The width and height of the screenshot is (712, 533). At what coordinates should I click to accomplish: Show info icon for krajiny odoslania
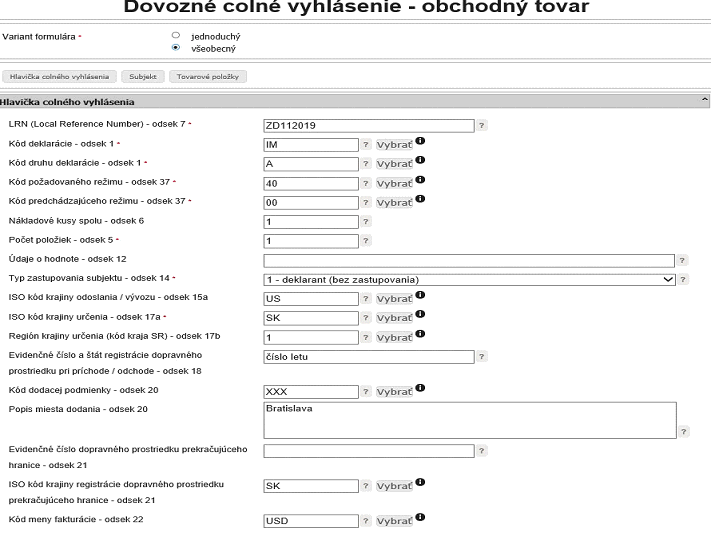pos(420,295)
